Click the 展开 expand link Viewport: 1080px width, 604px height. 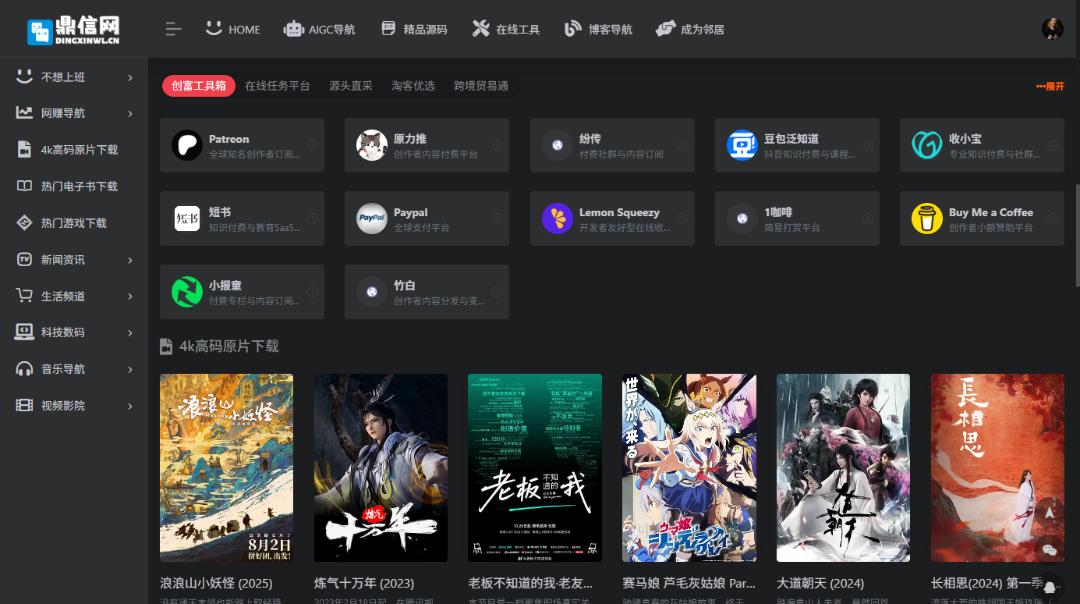pos(1050,87)
